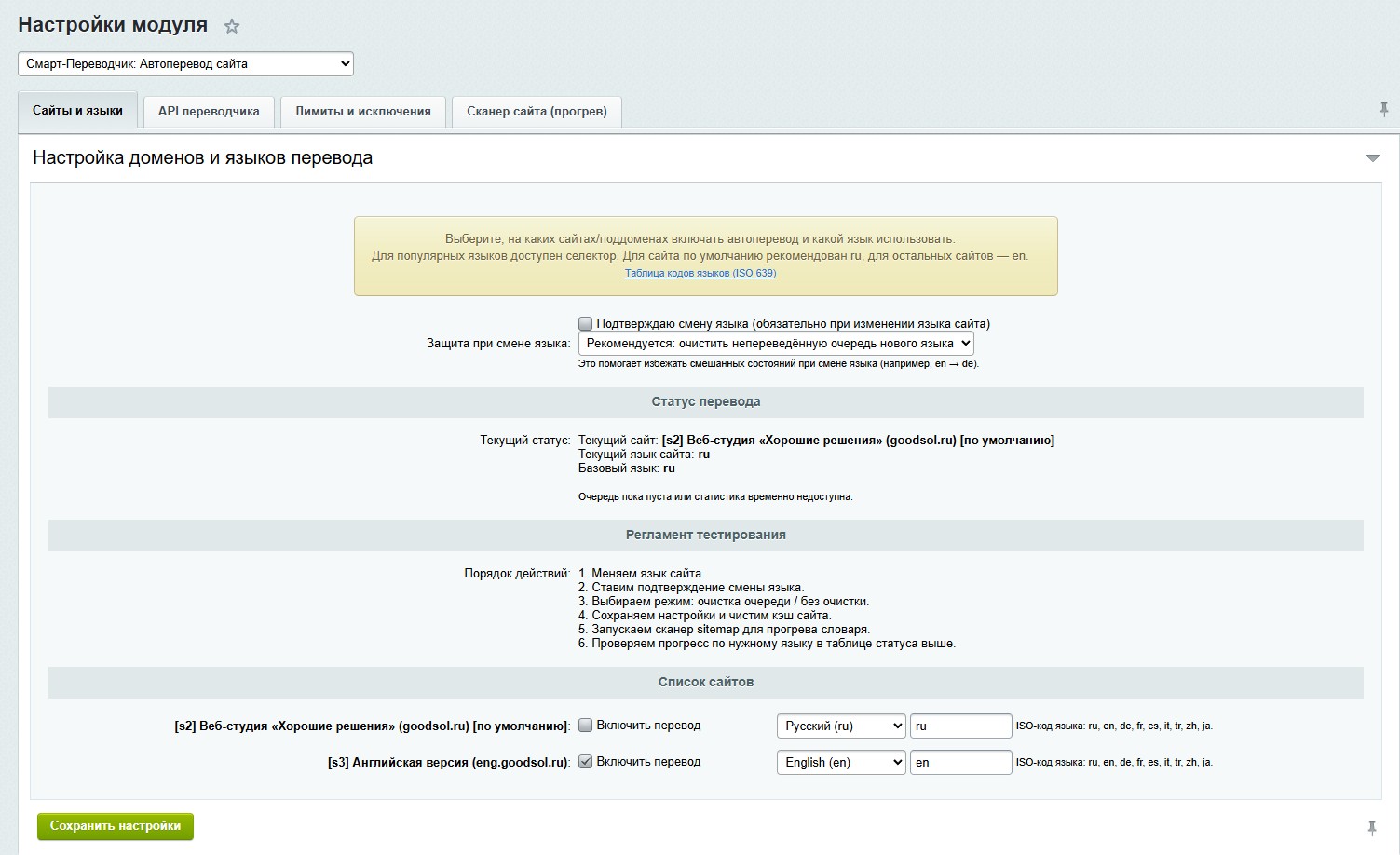Click the ru ISO code input field

pos(960,726)
